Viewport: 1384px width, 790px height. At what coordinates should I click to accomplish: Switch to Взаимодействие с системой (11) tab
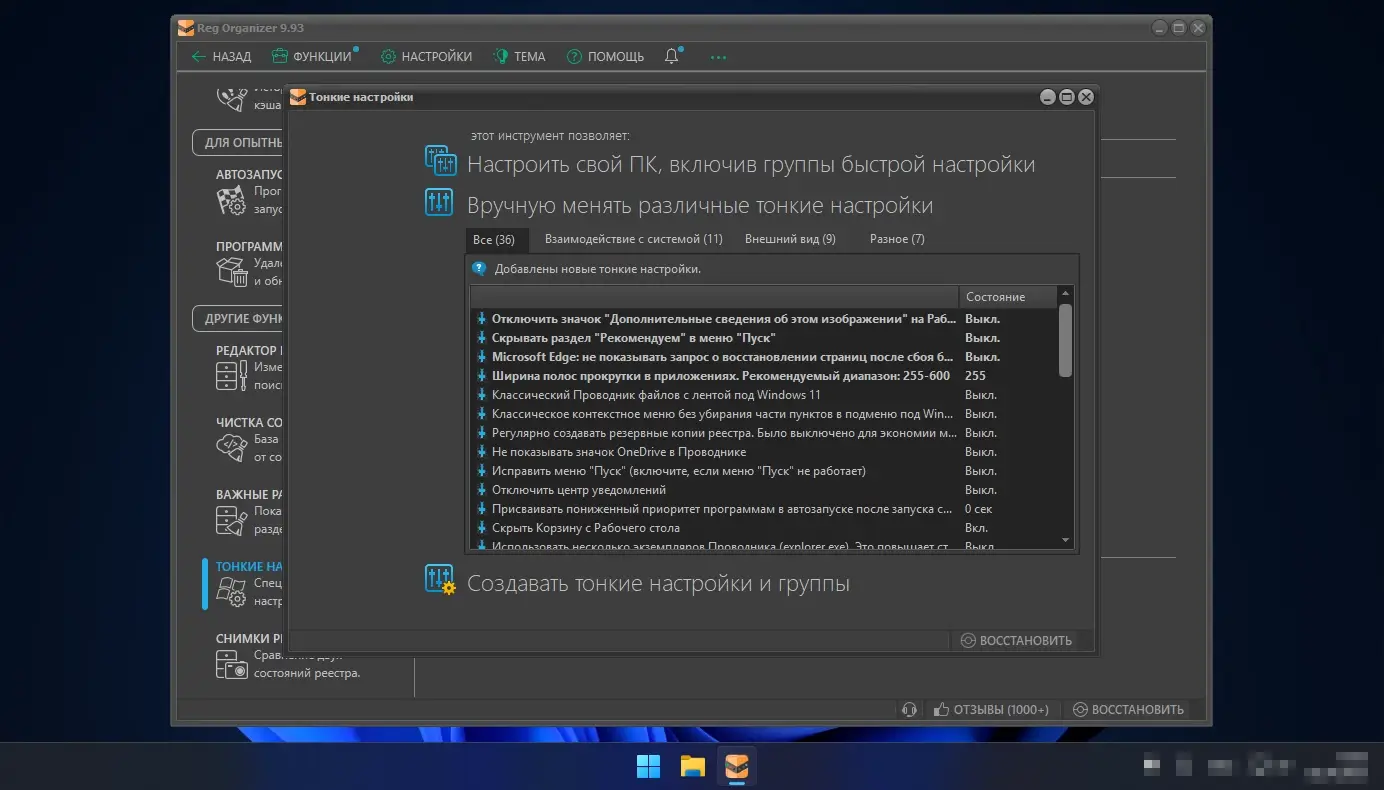[633, 239]
